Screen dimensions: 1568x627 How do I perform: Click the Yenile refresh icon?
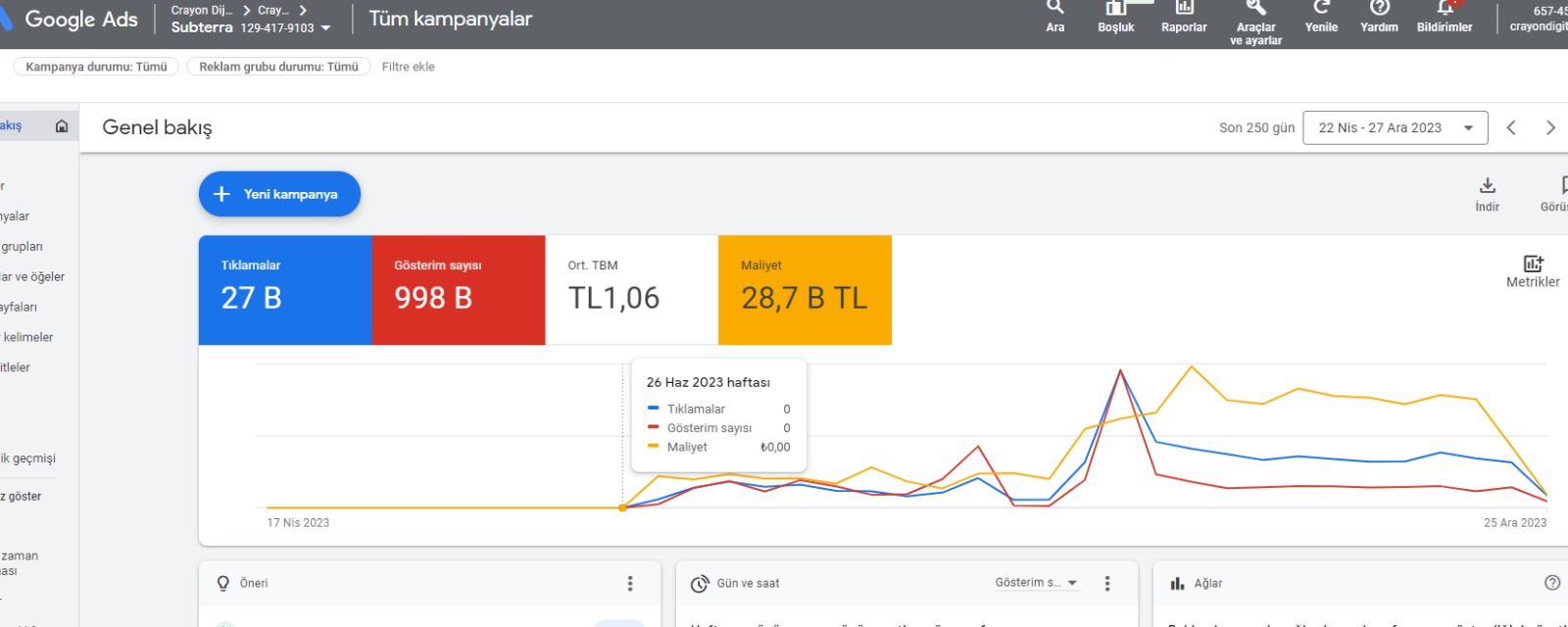point(1321,8)
